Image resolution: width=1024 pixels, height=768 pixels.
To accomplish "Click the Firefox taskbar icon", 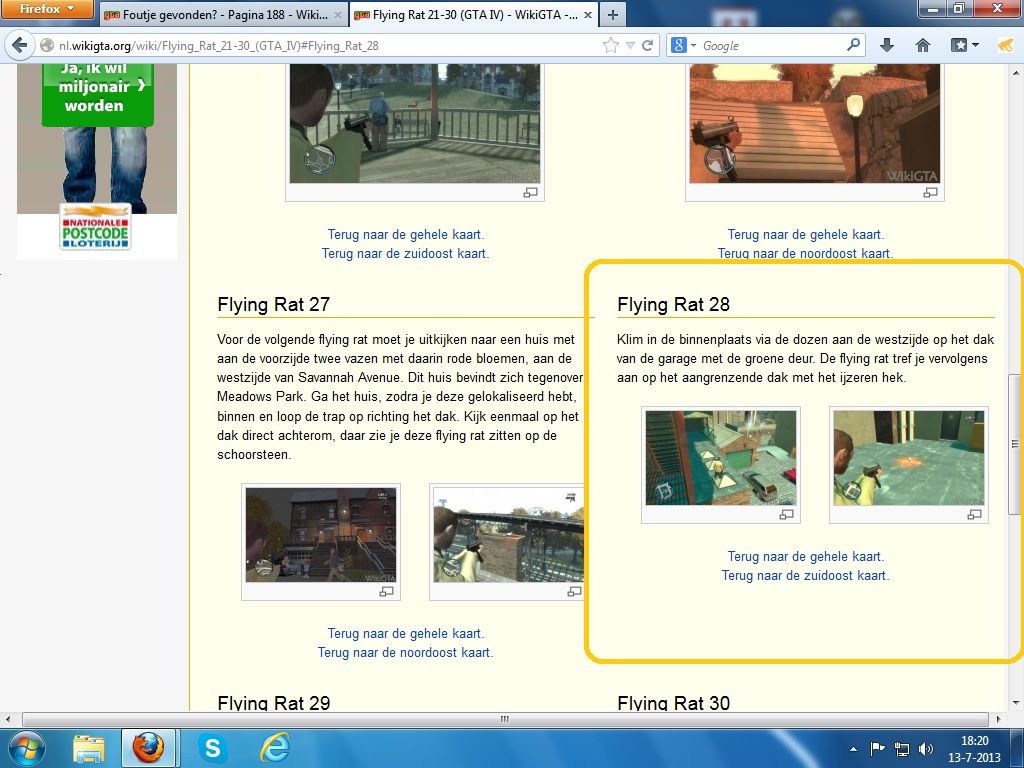I will click(148, 748).
